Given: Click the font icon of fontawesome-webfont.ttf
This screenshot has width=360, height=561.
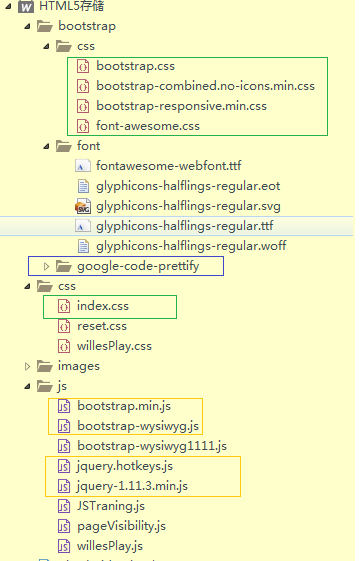Looking at the screenshot, I should [83, 166].
